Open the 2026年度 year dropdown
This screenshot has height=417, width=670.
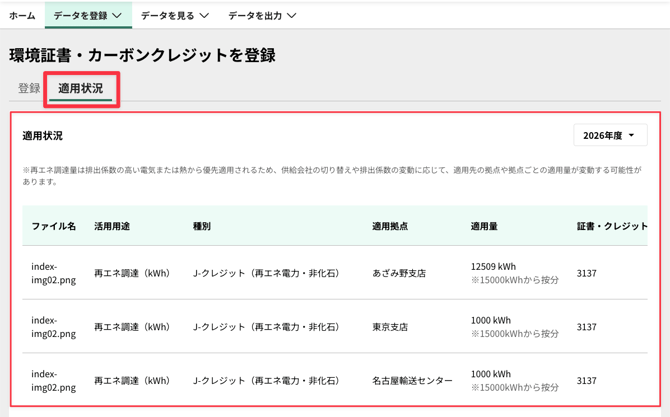point(610,135)
